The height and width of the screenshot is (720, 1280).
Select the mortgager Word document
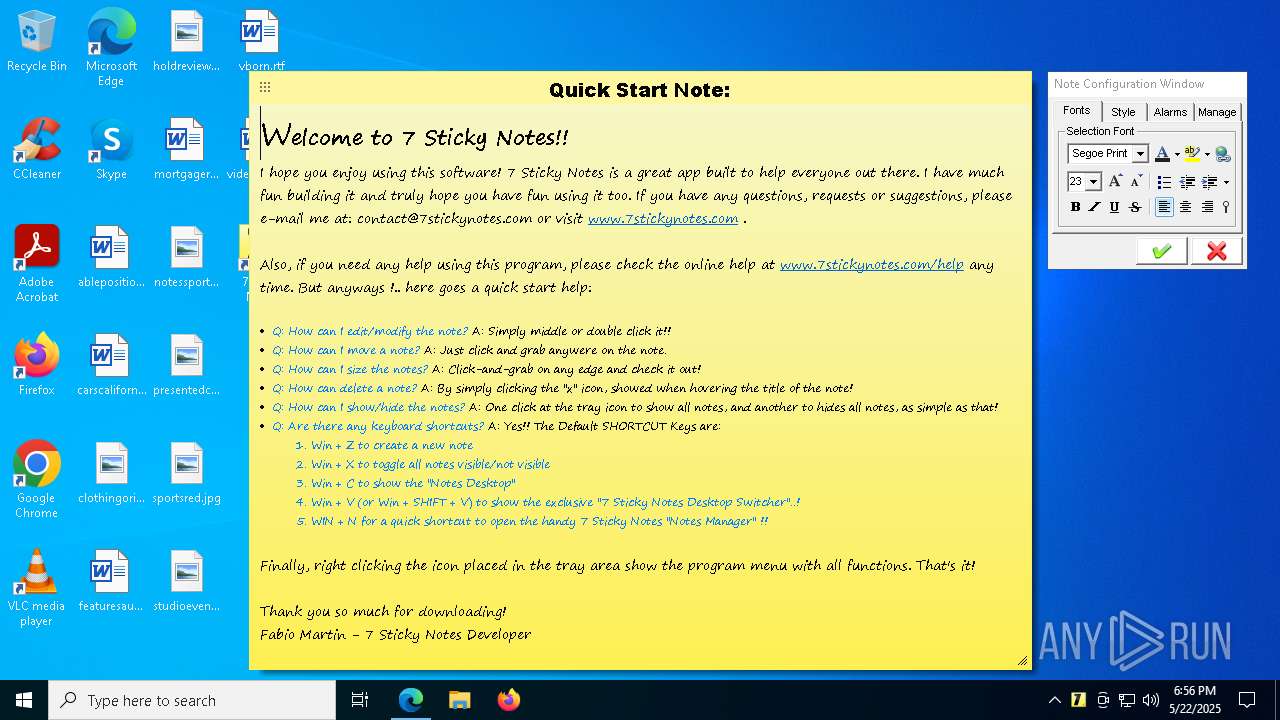click(186, 148)
